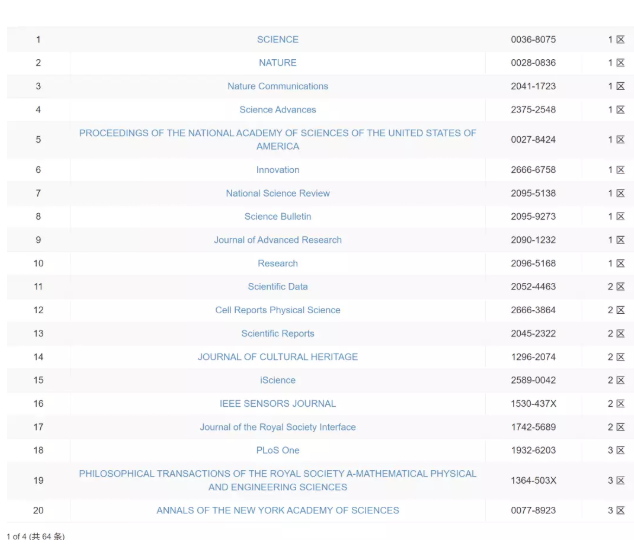Open the Research journal link

[278, 263]
